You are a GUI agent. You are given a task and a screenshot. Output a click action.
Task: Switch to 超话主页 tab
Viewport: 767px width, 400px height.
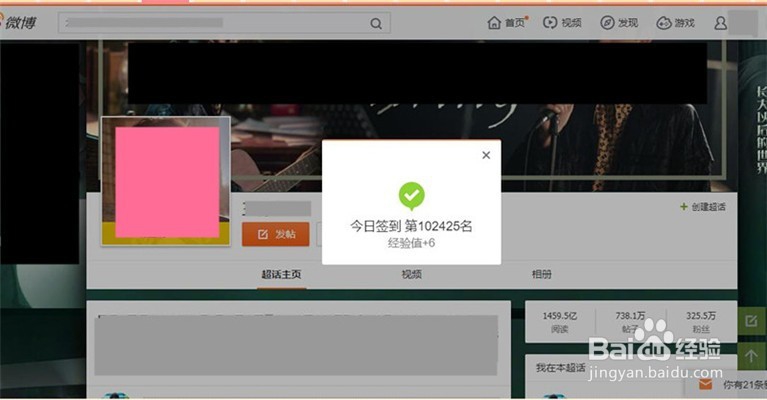(x=281, y=274)
